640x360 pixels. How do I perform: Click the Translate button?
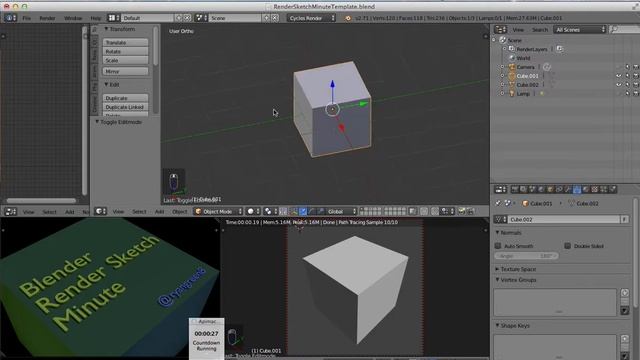[125, 42]
